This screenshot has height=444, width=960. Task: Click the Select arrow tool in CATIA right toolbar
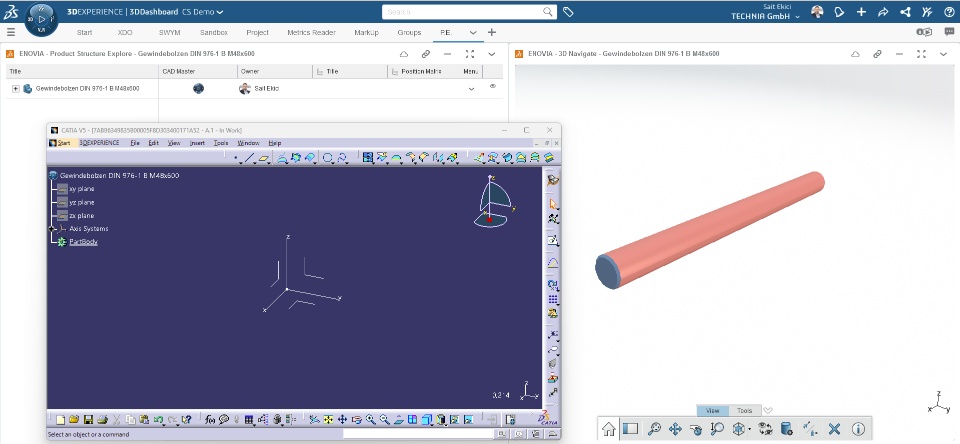pyautogui.click(x=553, y=204)
